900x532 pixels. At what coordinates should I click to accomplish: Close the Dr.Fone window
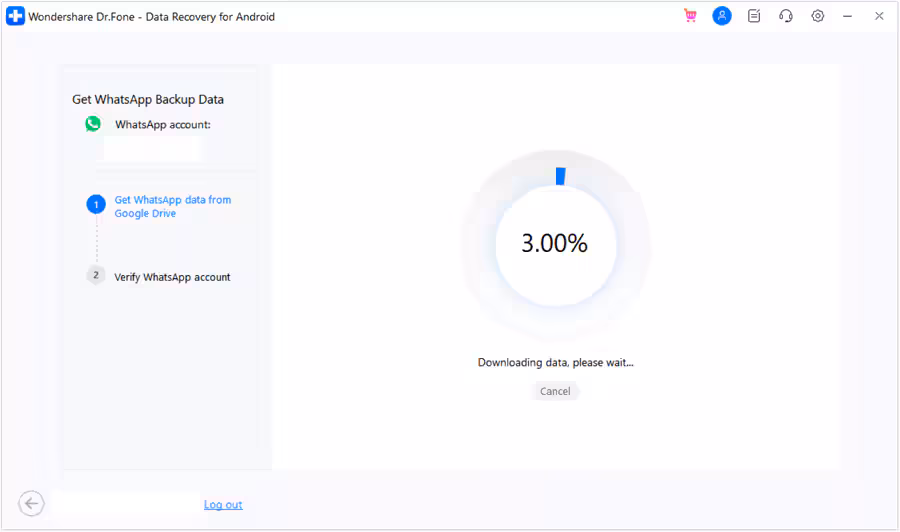pos(879,16)
